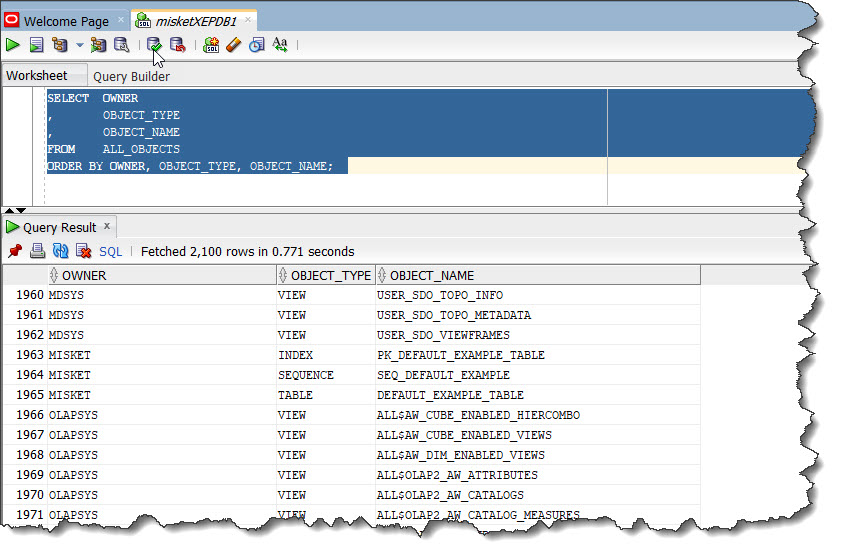Viewport: 841px width, 559px height.
Task: Click the Delete Row icon in the result toolbar
Action: tap(84, 251)
